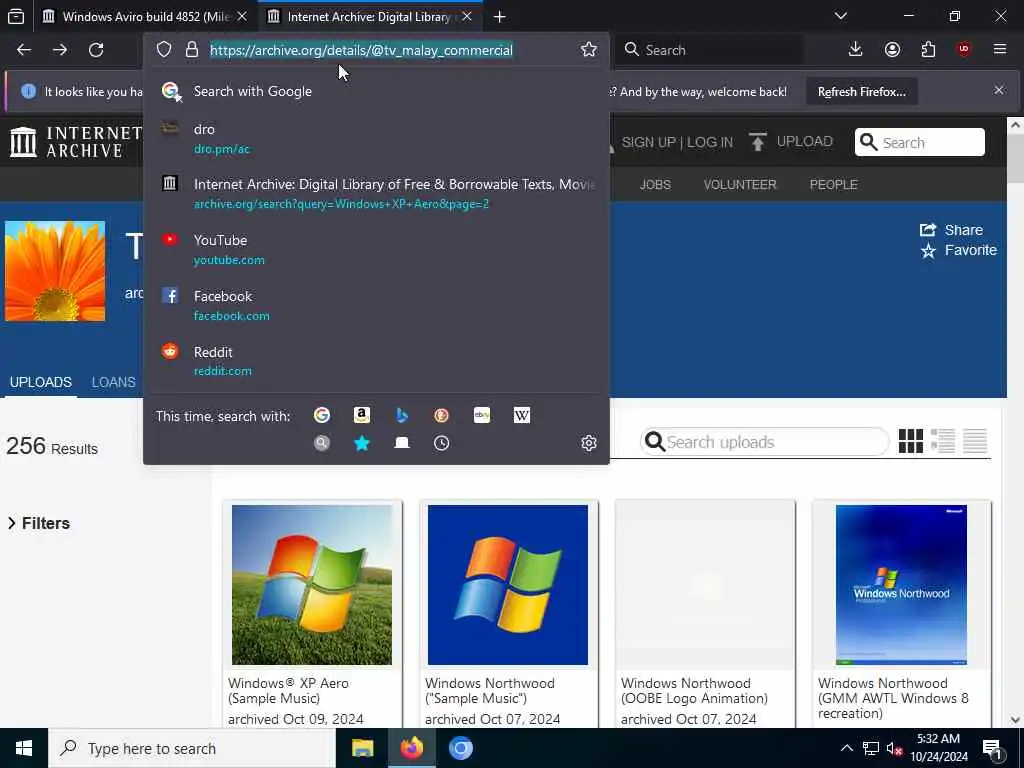Switch uploads to extended list view
Image resolution: width=1024 pixels, height=768 pixels.
(943, 441)
